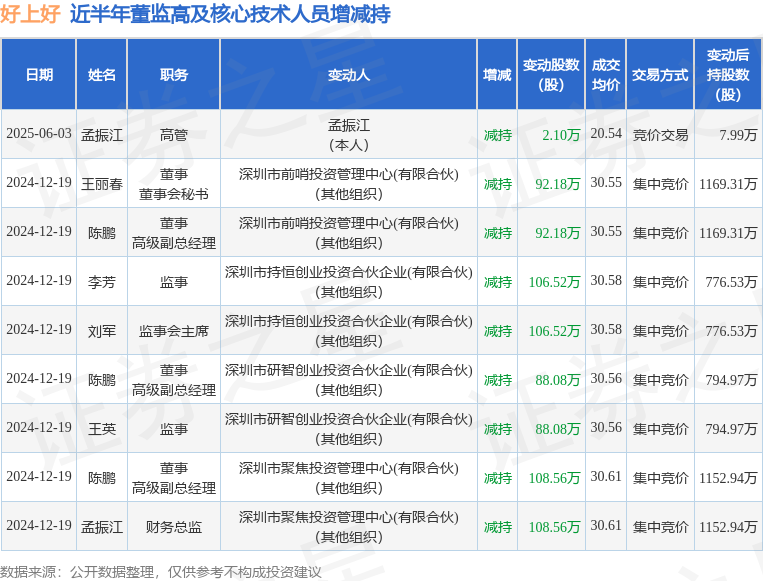Click the 增减 column header
This screenshot has width=763, height=581.
coord(497,74)
